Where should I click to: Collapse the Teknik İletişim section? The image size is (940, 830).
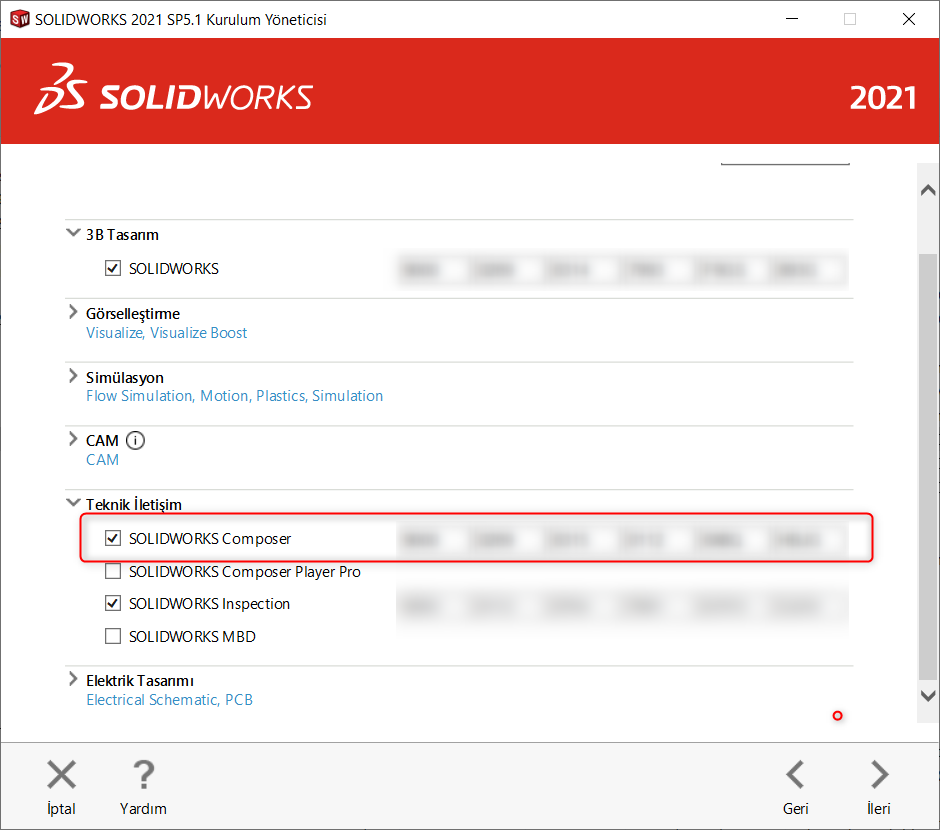tap(73, 504)
